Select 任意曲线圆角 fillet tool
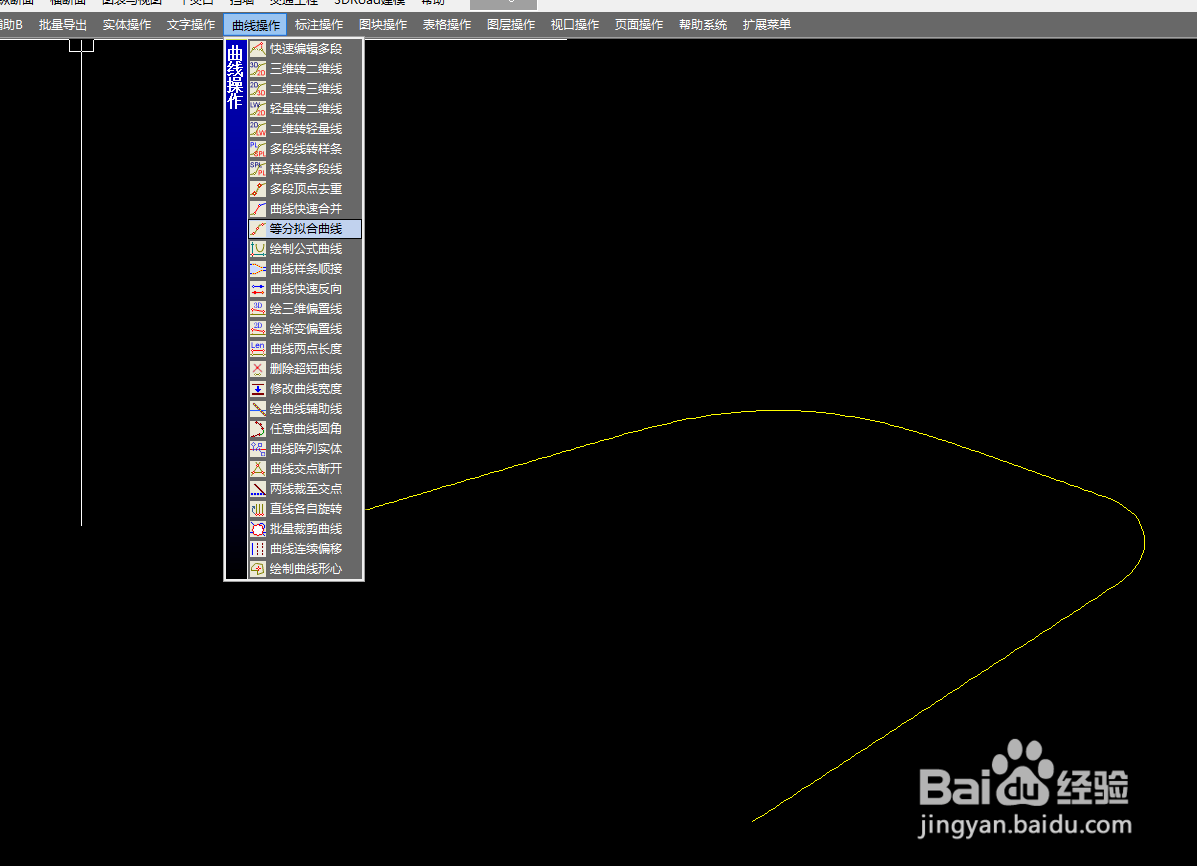1197x866 pixels. click(305, 428)
